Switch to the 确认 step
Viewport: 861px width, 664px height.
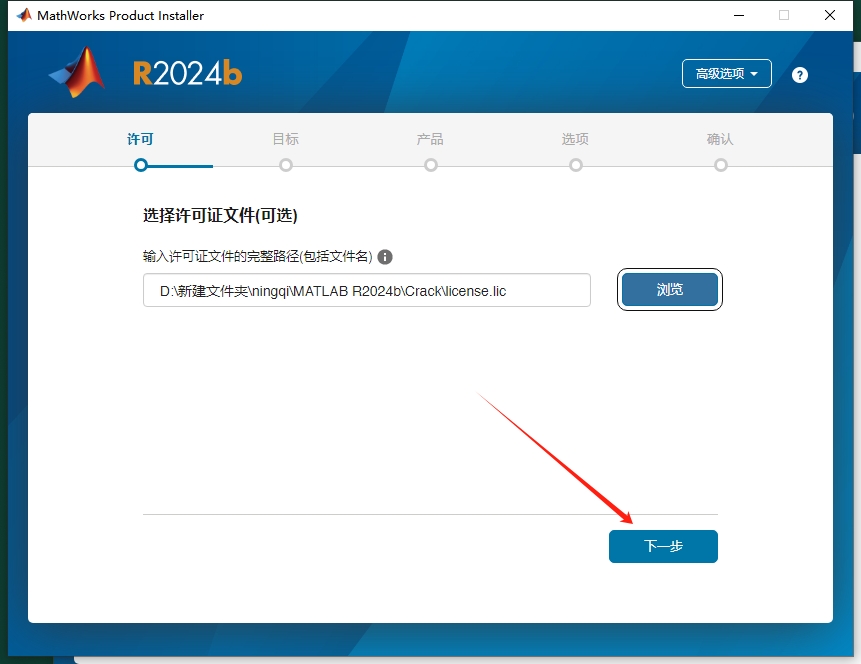coord(720,139)
